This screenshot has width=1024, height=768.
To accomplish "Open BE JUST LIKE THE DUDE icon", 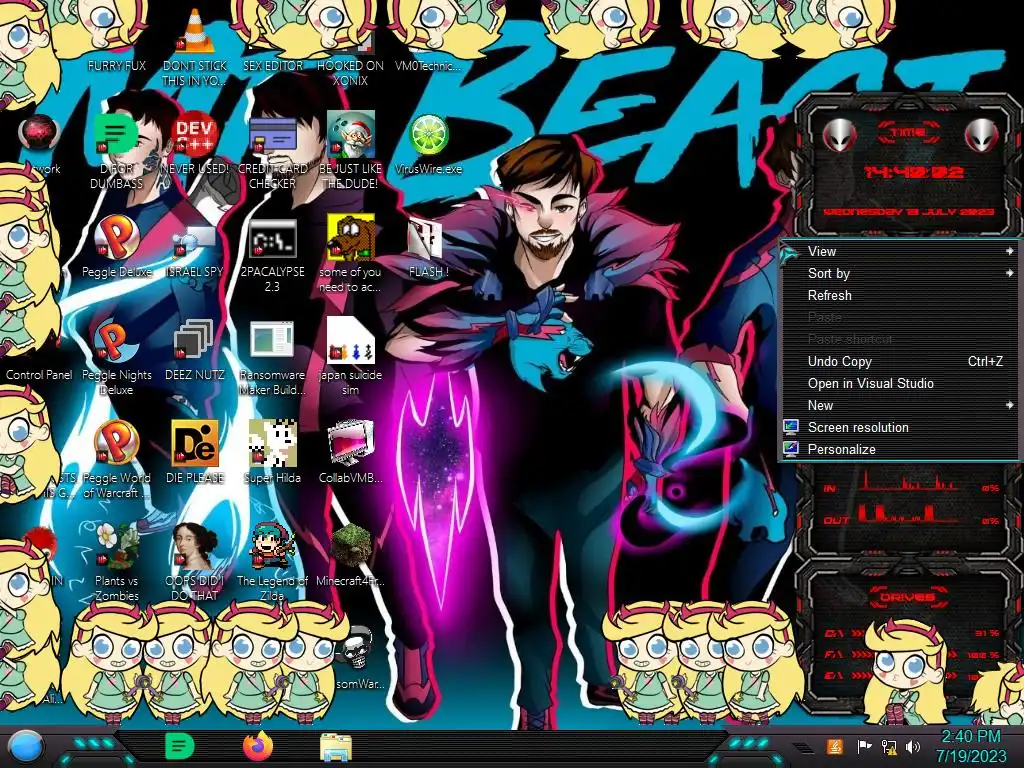I will 351,150.
